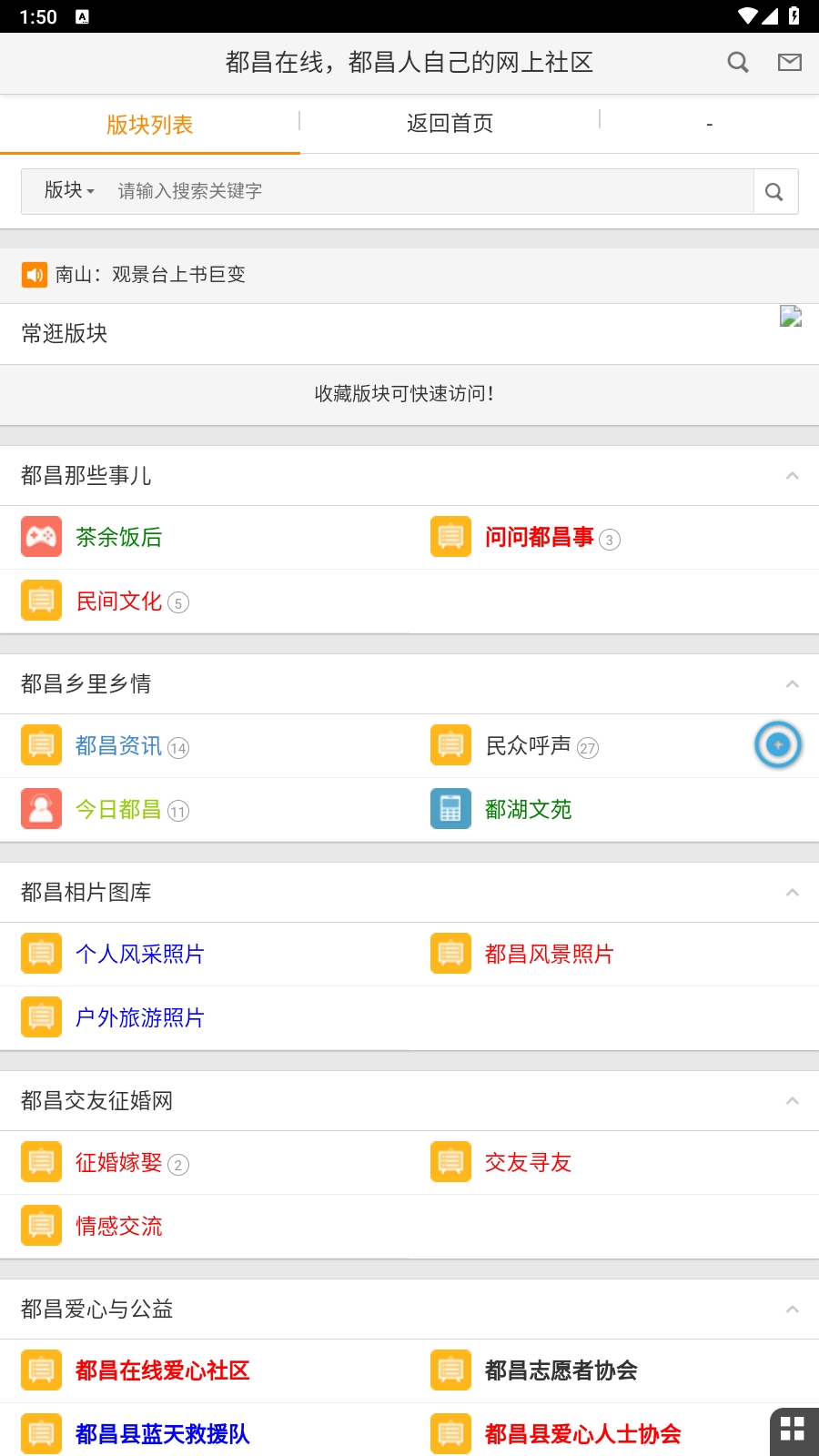
Task: Switch to the 版块列表 tab
Action: [150, 125]
